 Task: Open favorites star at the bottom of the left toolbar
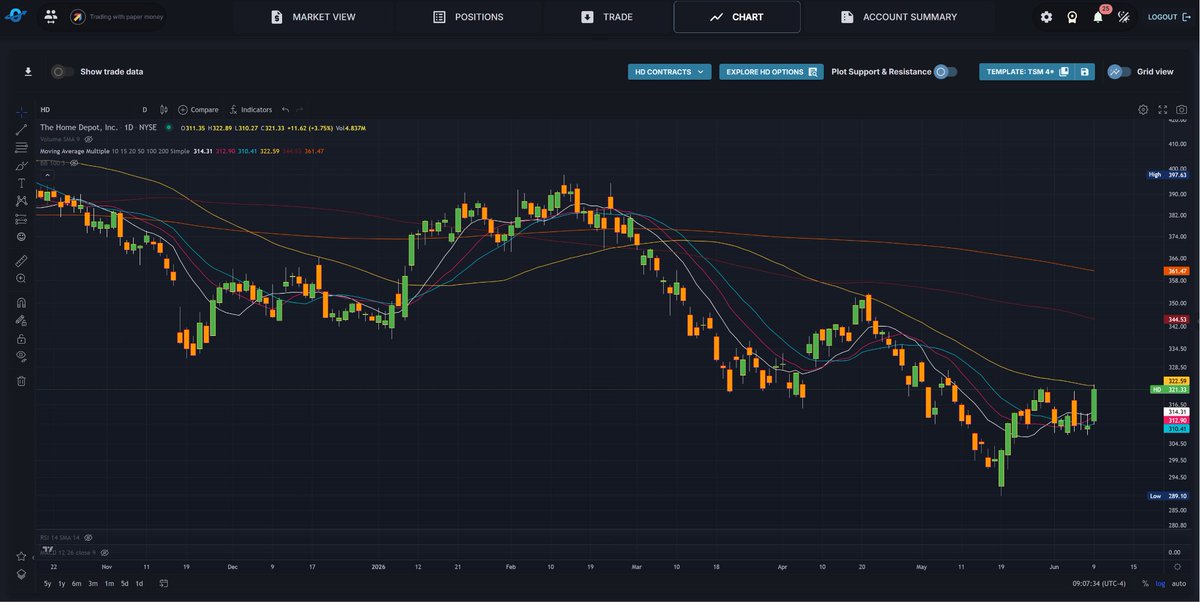point(21,556)
